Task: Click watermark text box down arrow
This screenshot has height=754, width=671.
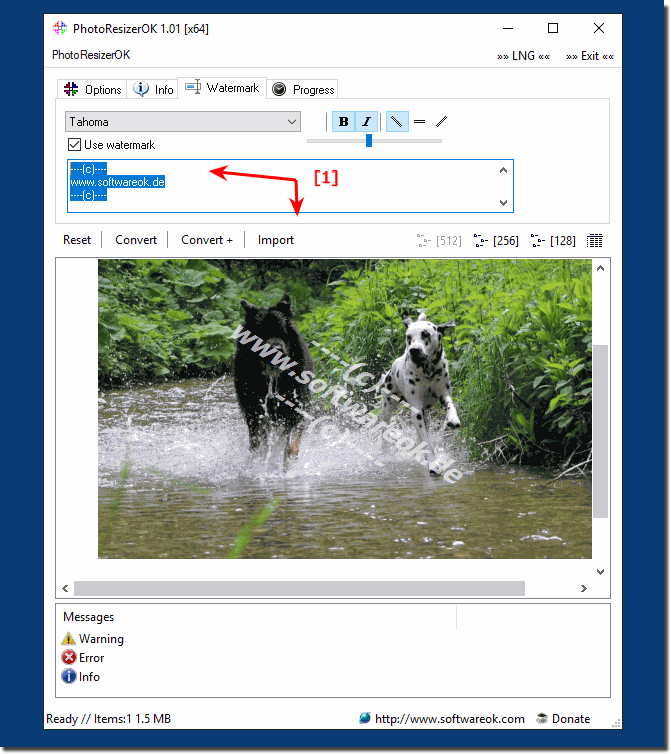Action: click(503, 202)
